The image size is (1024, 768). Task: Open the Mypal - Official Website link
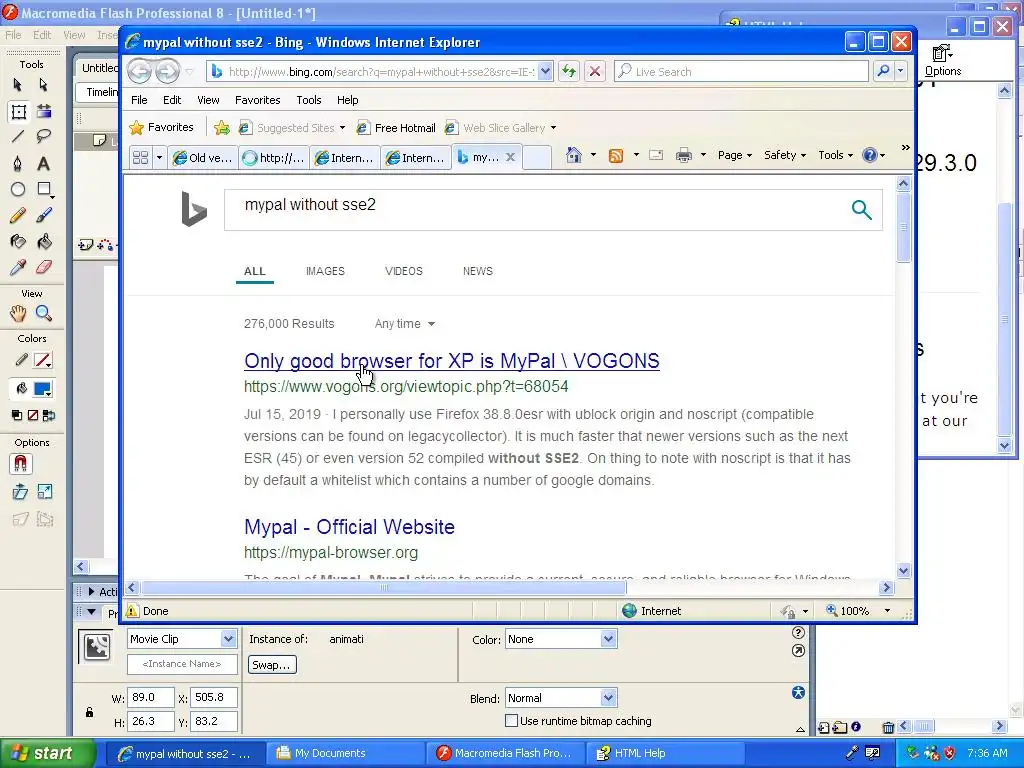pyautogui.click(x=349, y=527)
